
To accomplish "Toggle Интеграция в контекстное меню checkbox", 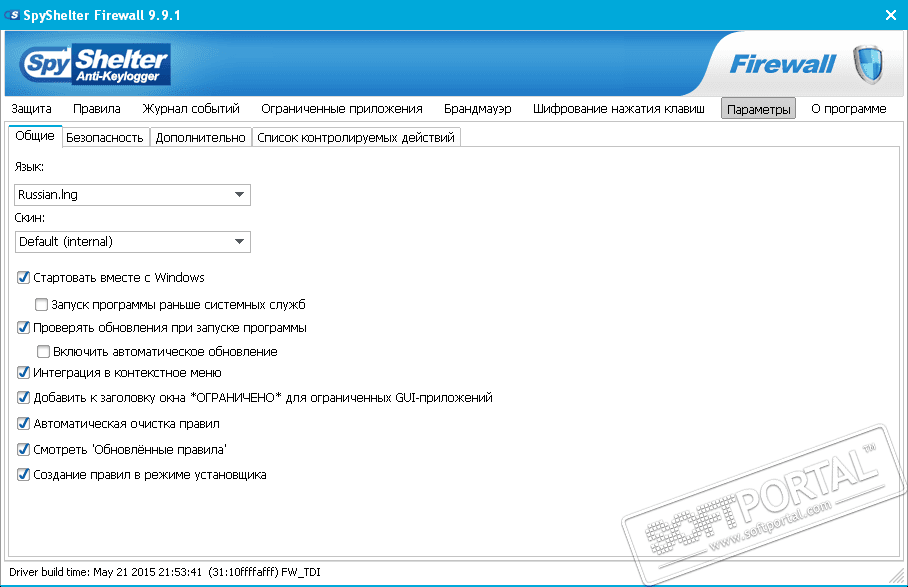I will pyautogui.click(x=23, y=373).
